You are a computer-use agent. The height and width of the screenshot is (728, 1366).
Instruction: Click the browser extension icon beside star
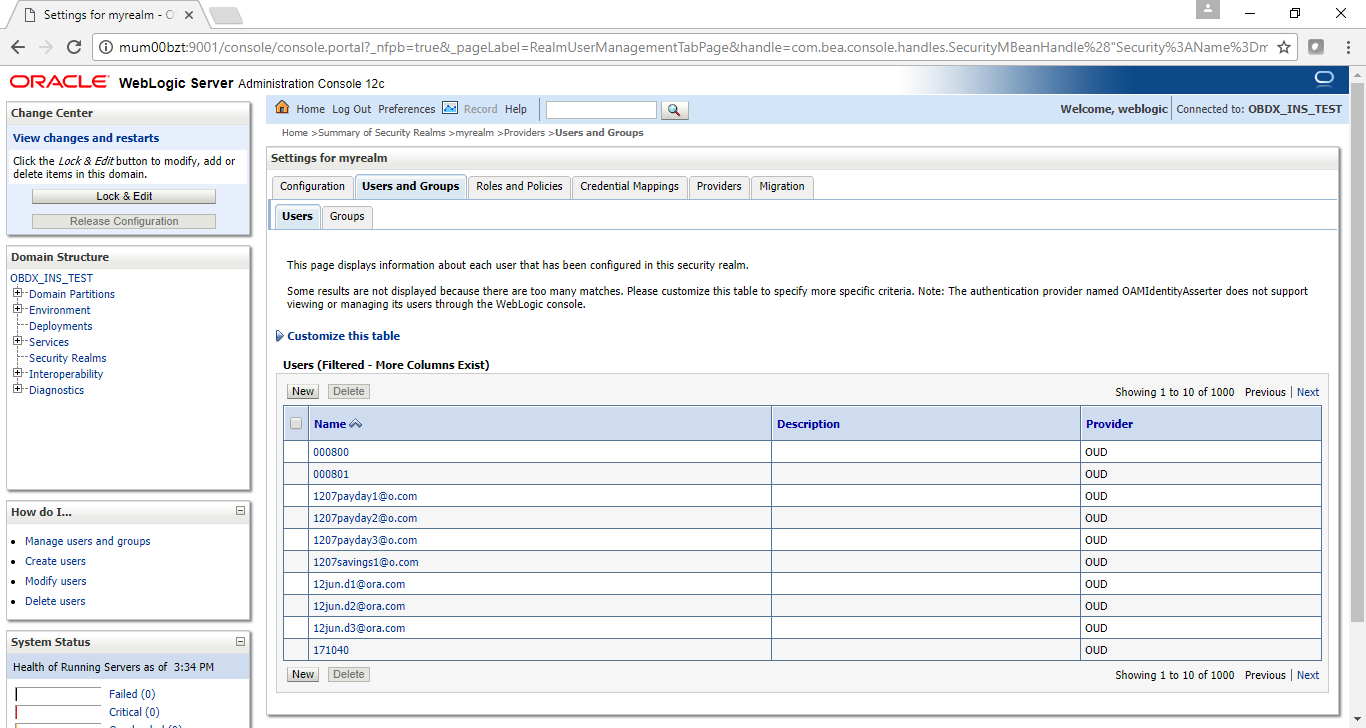pos(1316,47)
